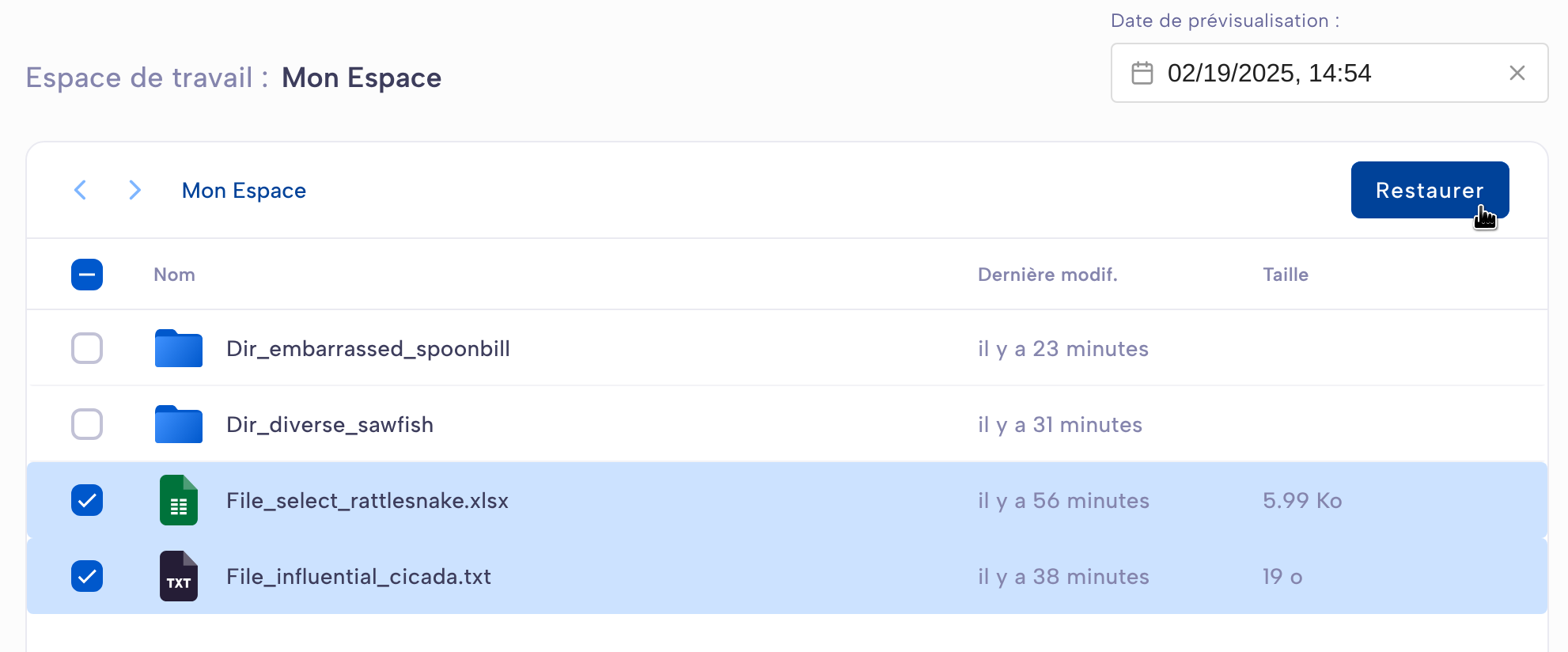Check the Dir_embarrassed_spoonbill checkbox

tap(87, 348)
